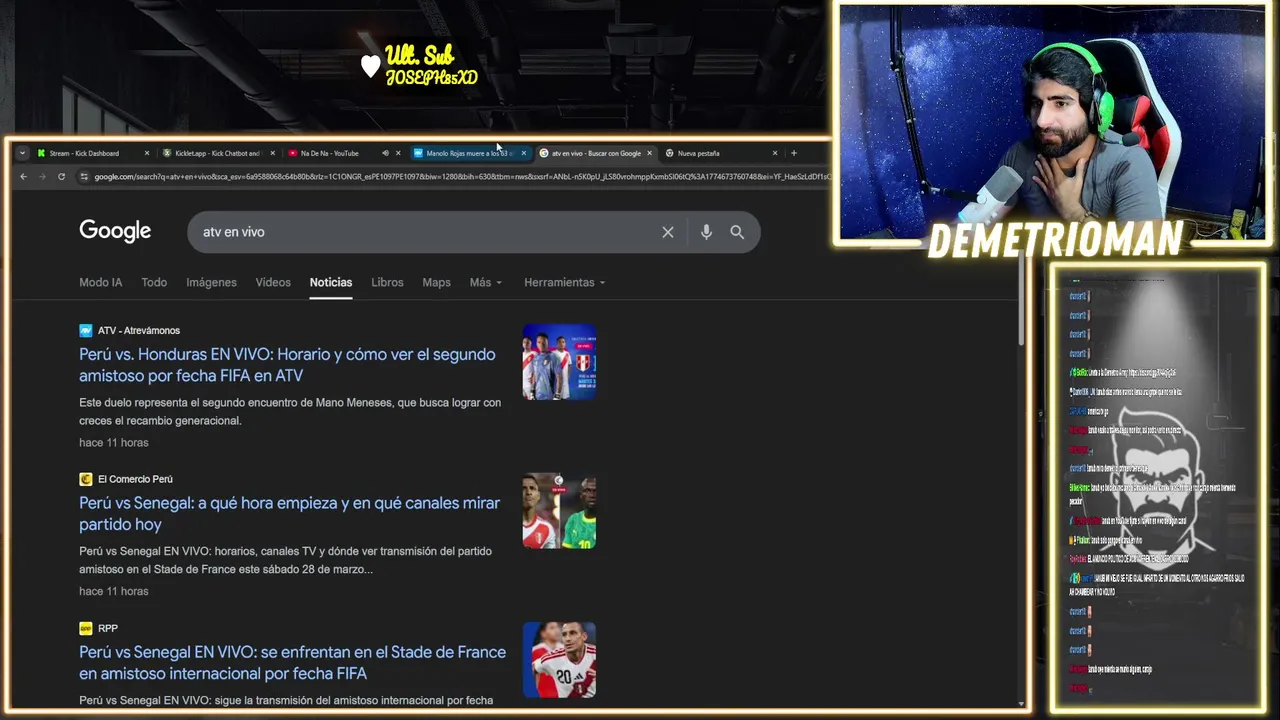
Task: Close the Nueva pestaña tab
Action: 774,153
